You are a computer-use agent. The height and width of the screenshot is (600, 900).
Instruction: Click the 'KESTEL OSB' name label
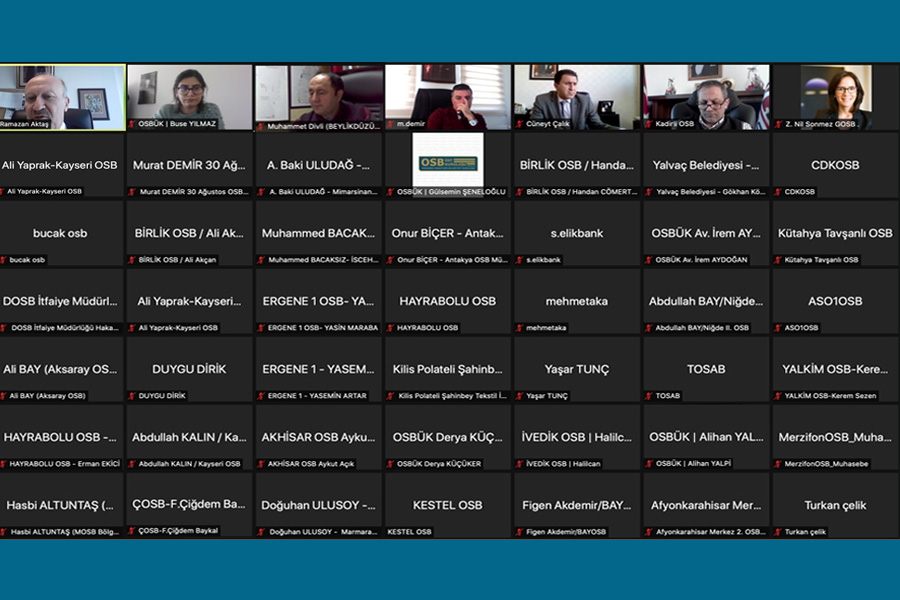point(409,532)
